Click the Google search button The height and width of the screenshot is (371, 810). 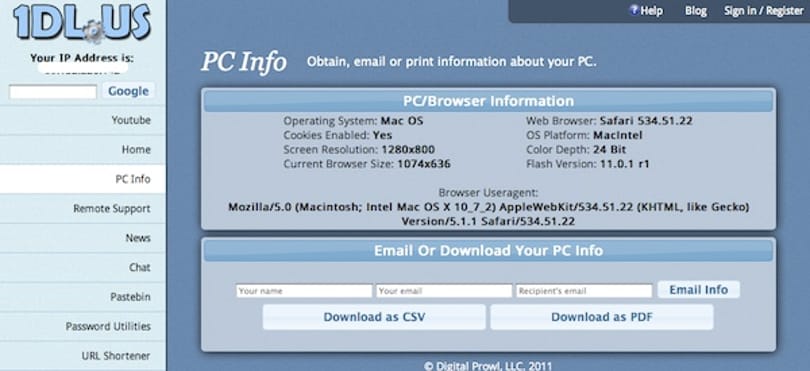[x=128, y=91]
